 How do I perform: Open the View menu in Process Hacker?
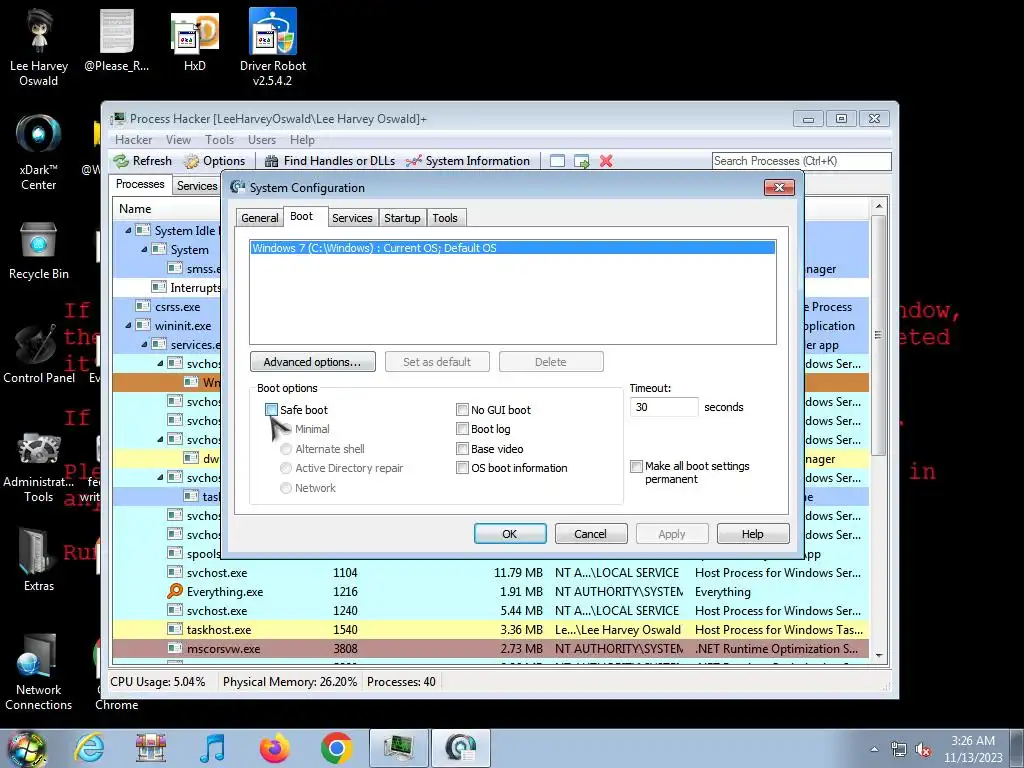point(178,140)
